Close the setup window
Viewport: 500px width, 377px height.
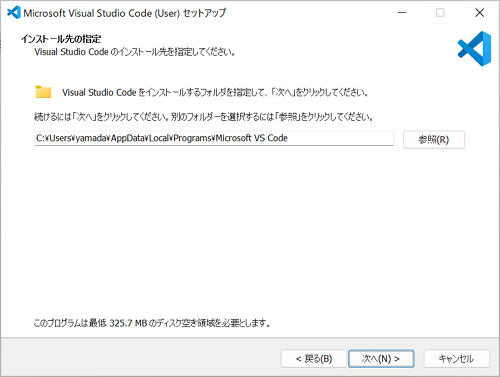(x=479, y=13)
